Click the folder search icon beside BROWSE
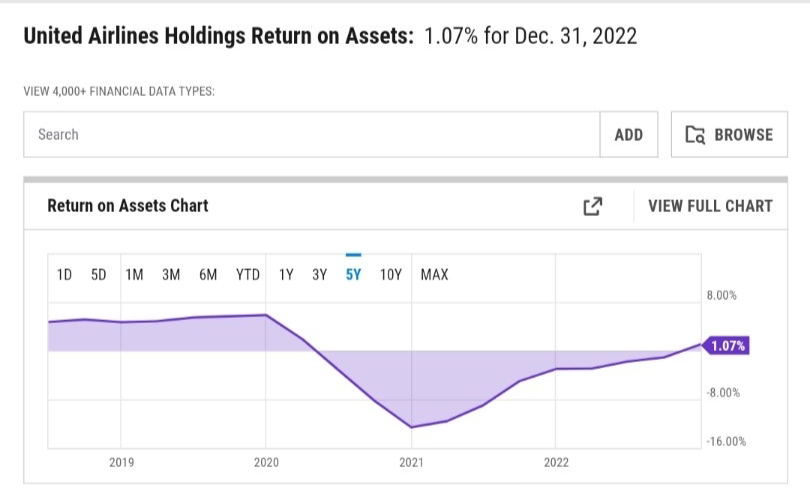Screen dimensions: 810x494 695,135
